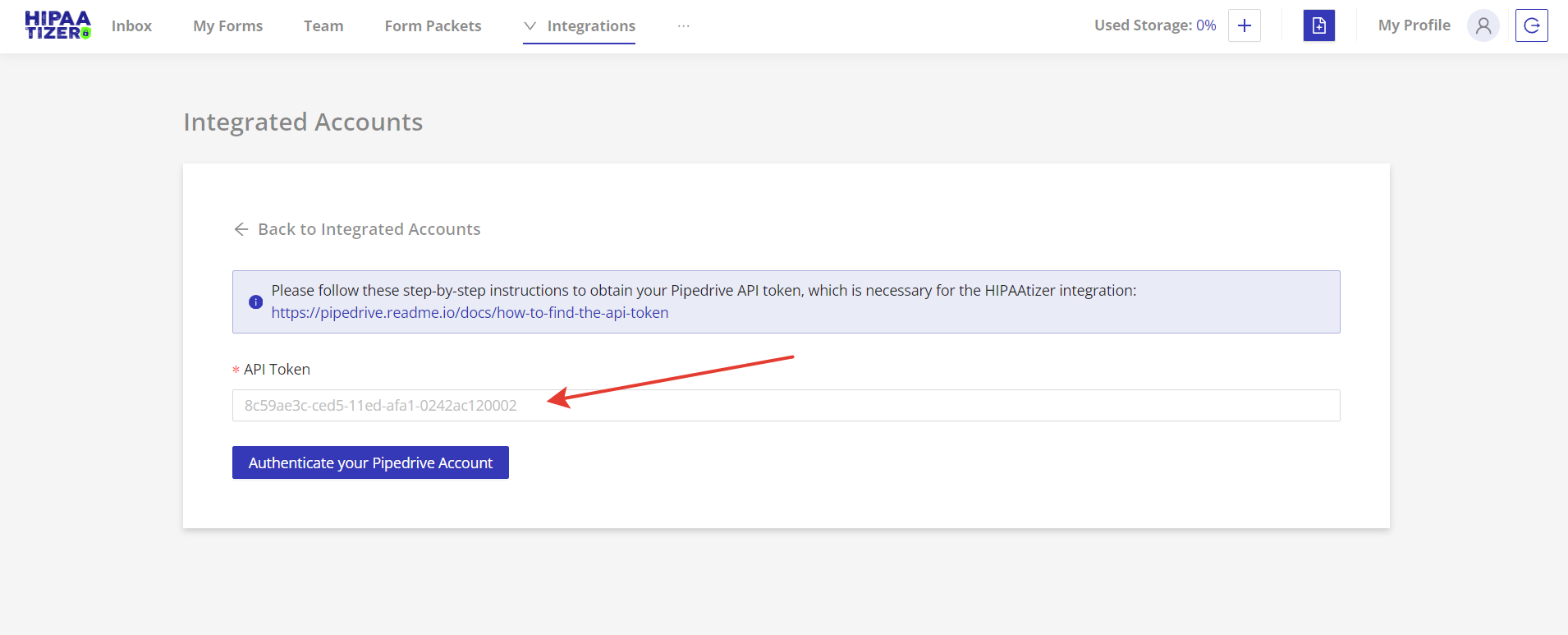The width and height of the screenshot is (1568, 635).
Task: Click the logout icon in top-right corner
Action: coord(1531,25)
